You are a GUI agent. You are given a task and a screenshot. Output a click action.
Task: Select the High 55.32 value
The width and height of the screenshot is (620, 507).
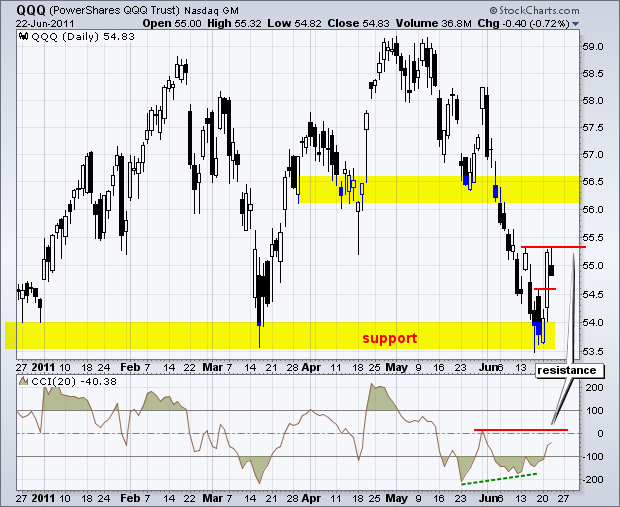coord(234,23)
